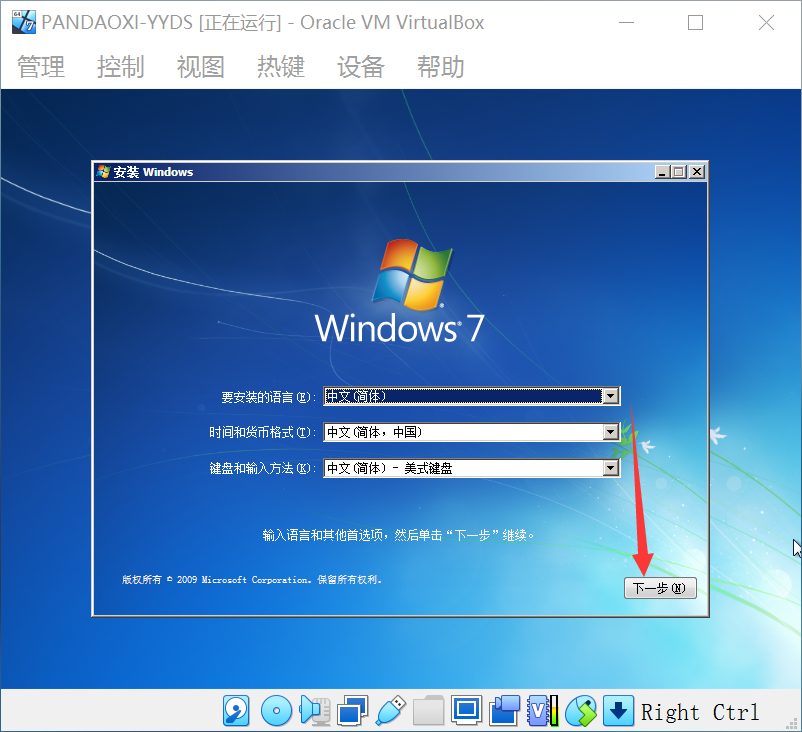This screenshot has height=732, width=802.
Task: Open the 控制 menu
Action: click(121, 67)
